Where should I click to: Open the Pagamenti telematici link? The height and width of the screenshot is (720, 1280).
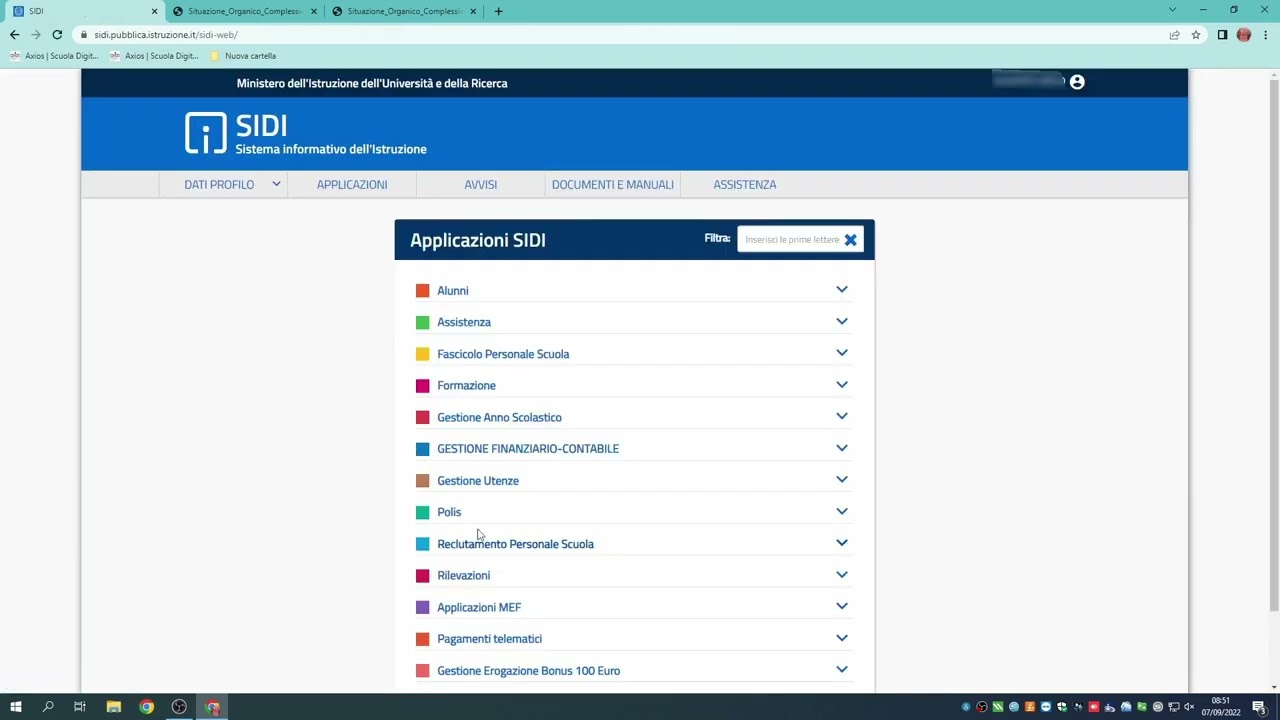click(x=489, y=639)
